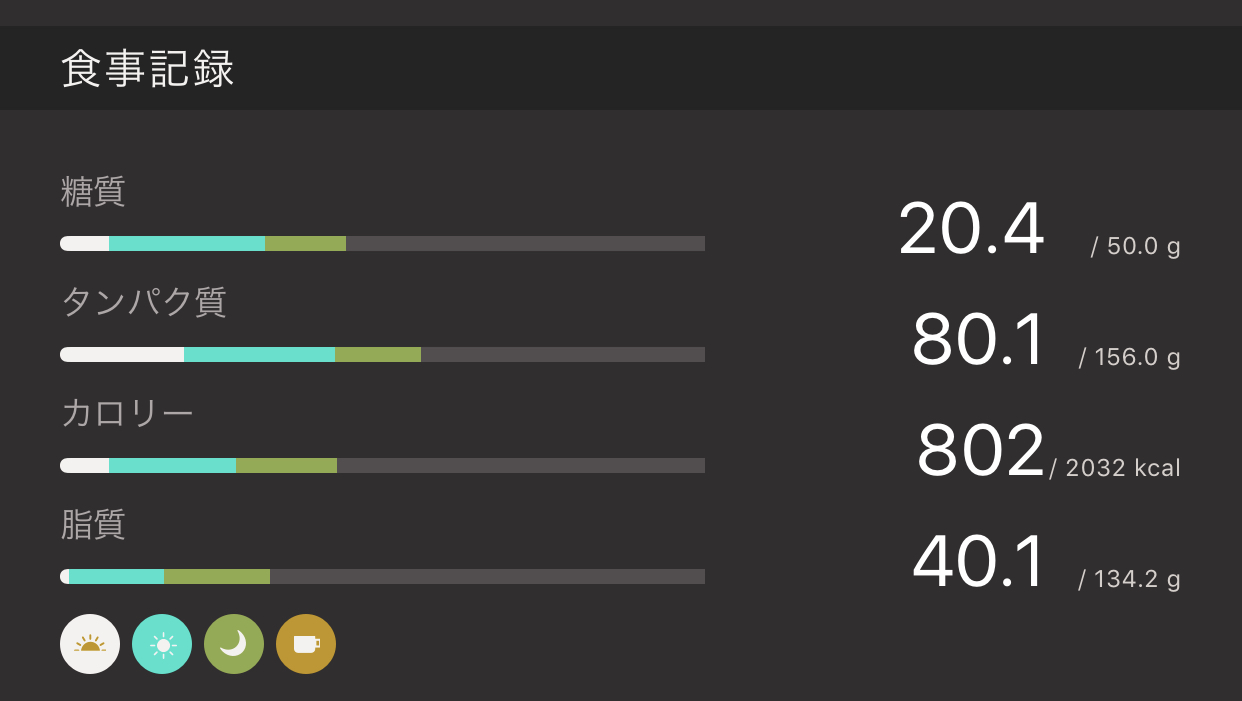Click the 糖質 progress bar
The width and height of the screenshot is (1242, 701).
pyautogui.click(x=382, y=244)
